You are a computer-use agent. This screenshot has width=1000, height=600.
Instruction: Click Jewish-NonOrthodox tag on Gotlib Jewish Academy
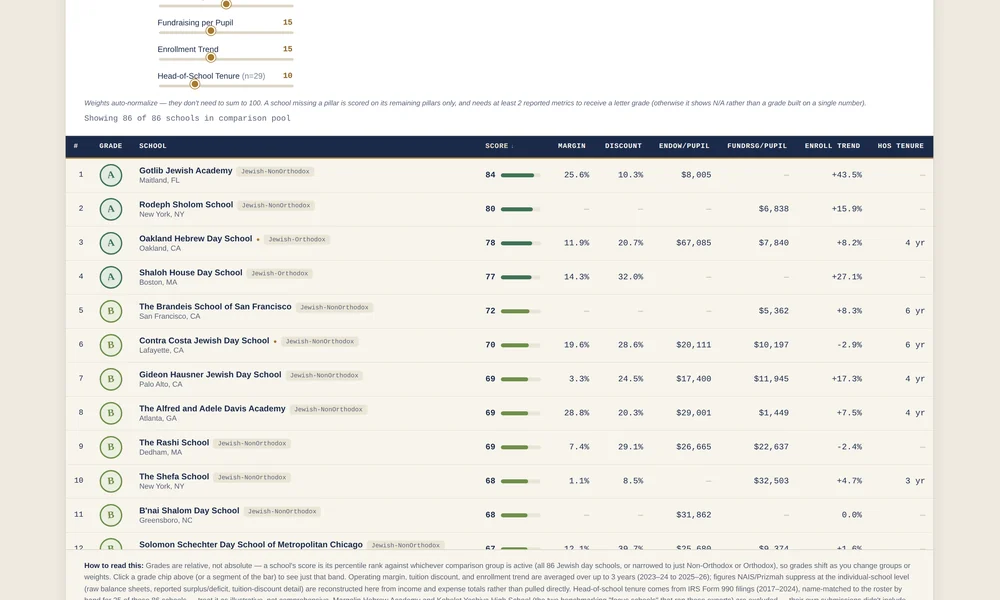(275, 172)
